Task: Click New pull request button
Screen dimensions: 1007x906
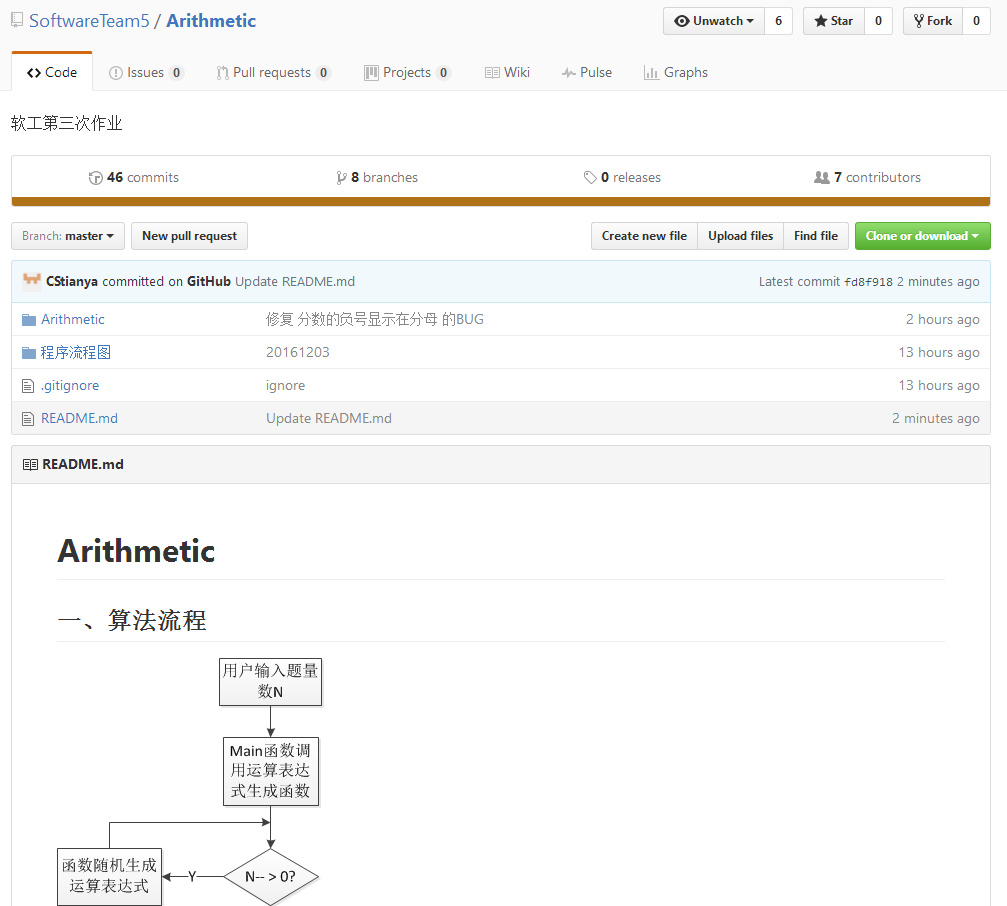Action: tap(189, 236)
